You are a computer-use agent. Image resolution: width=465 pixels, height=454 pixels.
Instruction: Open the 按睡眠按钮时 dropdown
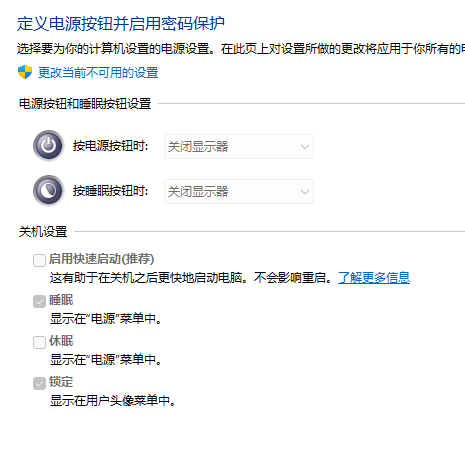239,191
